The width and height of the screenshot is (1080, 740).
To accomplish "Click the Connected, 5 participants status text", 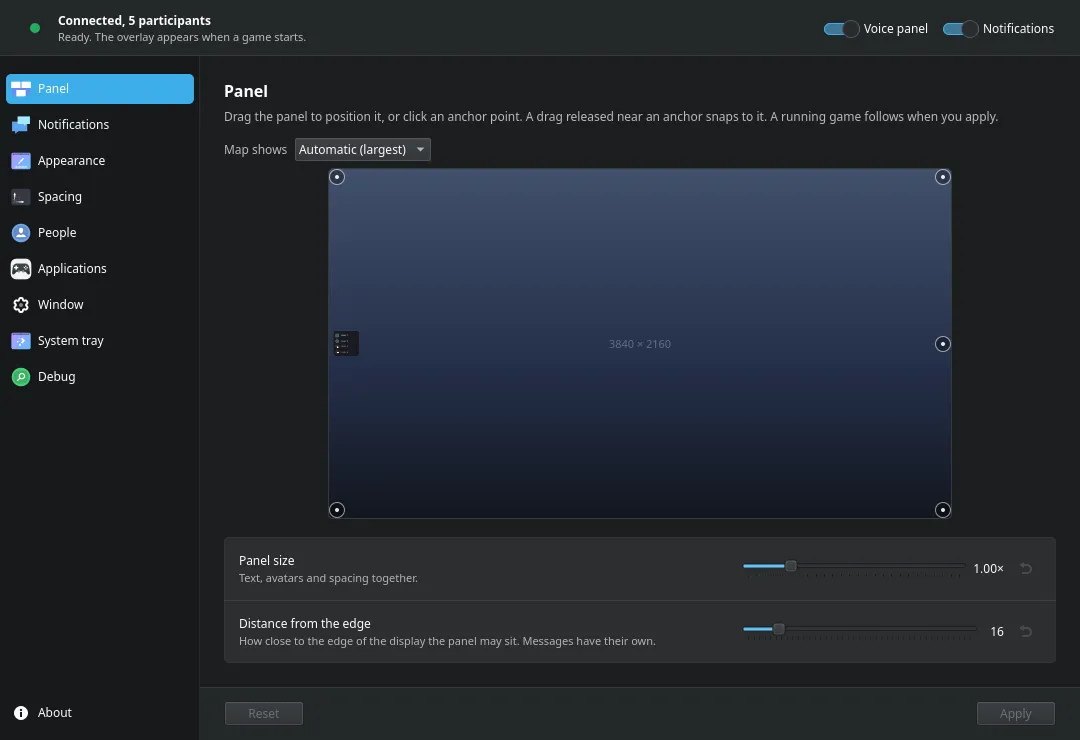I will point(134,21).
